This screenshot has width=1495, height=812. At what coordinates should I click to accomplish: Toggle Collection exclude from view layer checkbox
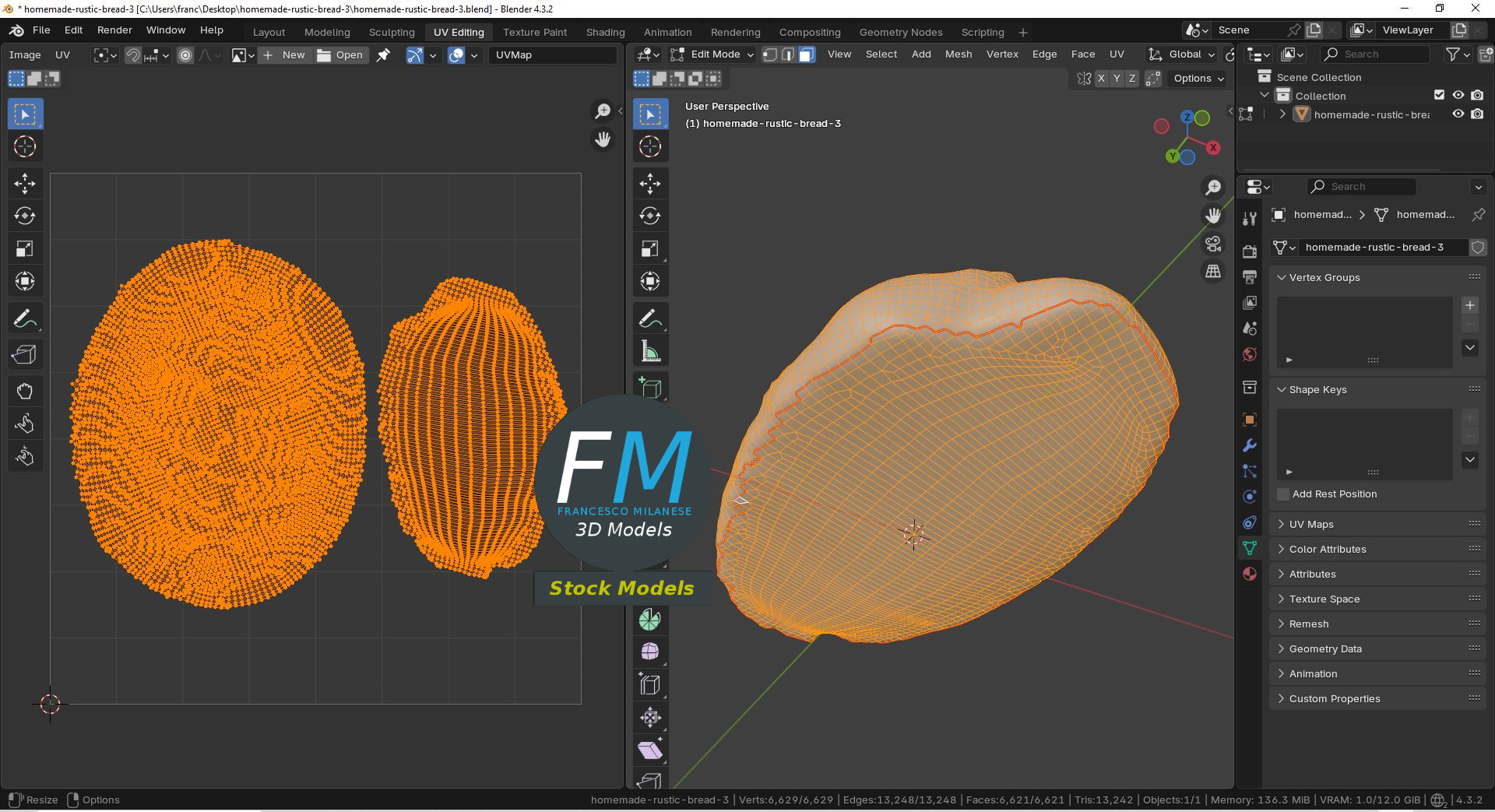click(x=1439, y=95)
